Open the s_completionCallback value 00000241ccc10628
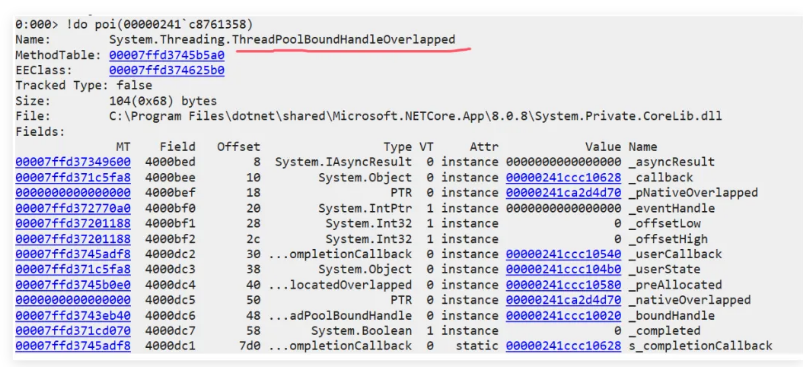 (563, 346)
